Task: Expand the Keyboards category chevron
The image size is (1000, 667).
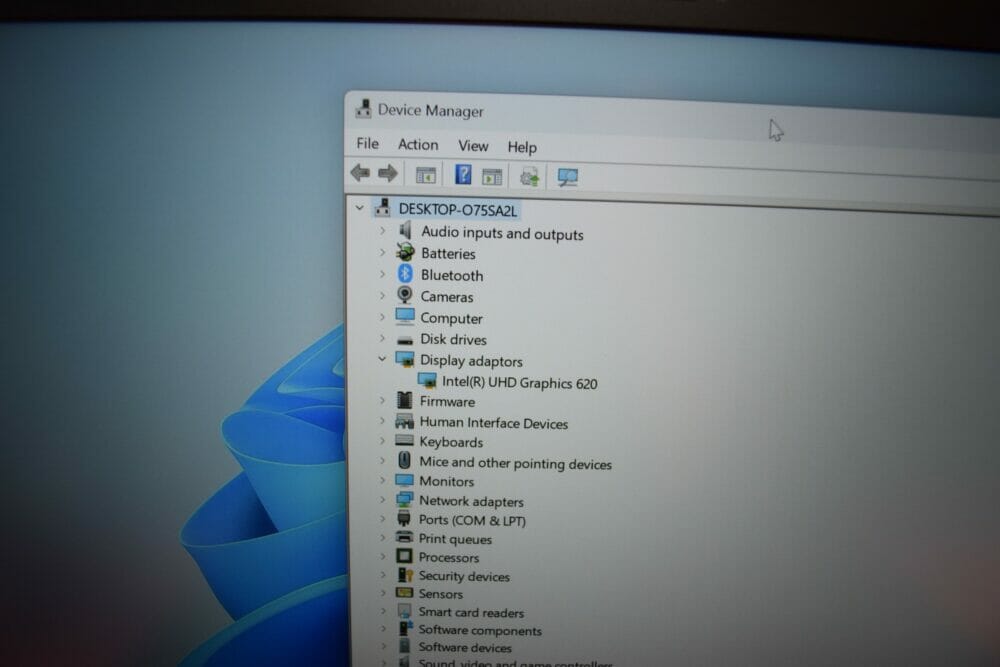Action: [x=383, y=440]
